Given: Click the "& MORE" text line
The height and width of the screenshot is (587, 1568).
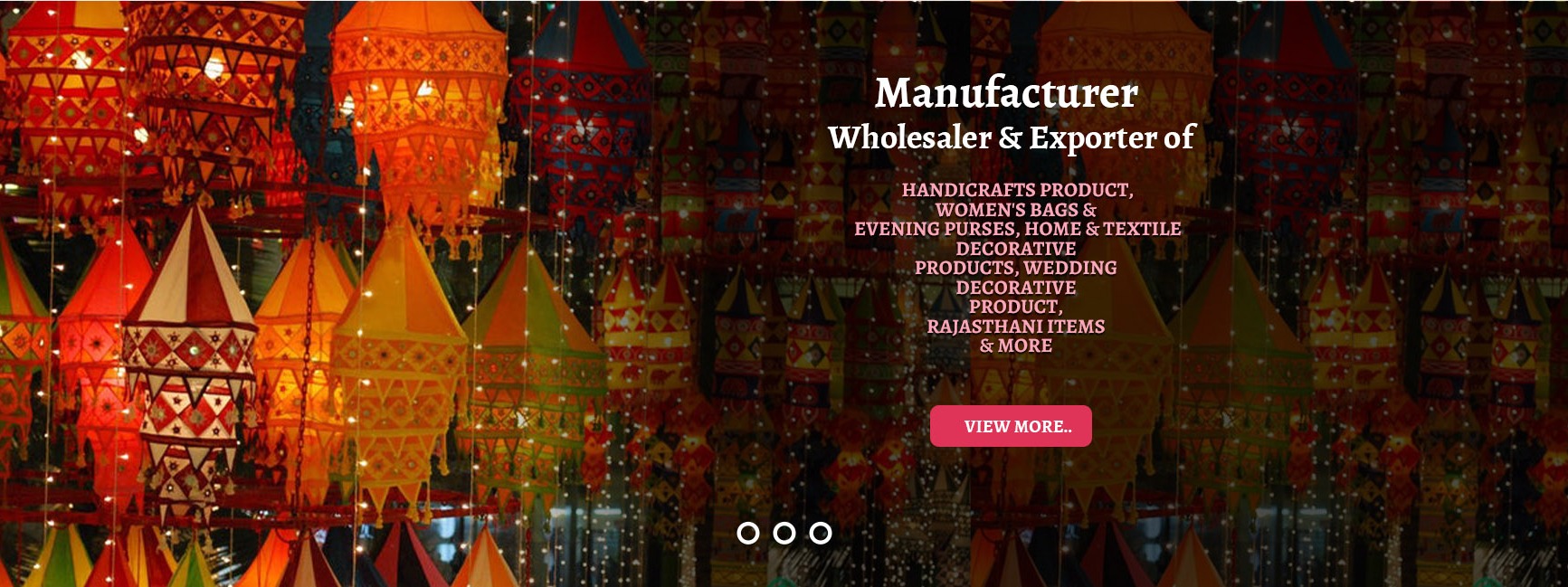Looking at the screenshot, I should 1015,346.
